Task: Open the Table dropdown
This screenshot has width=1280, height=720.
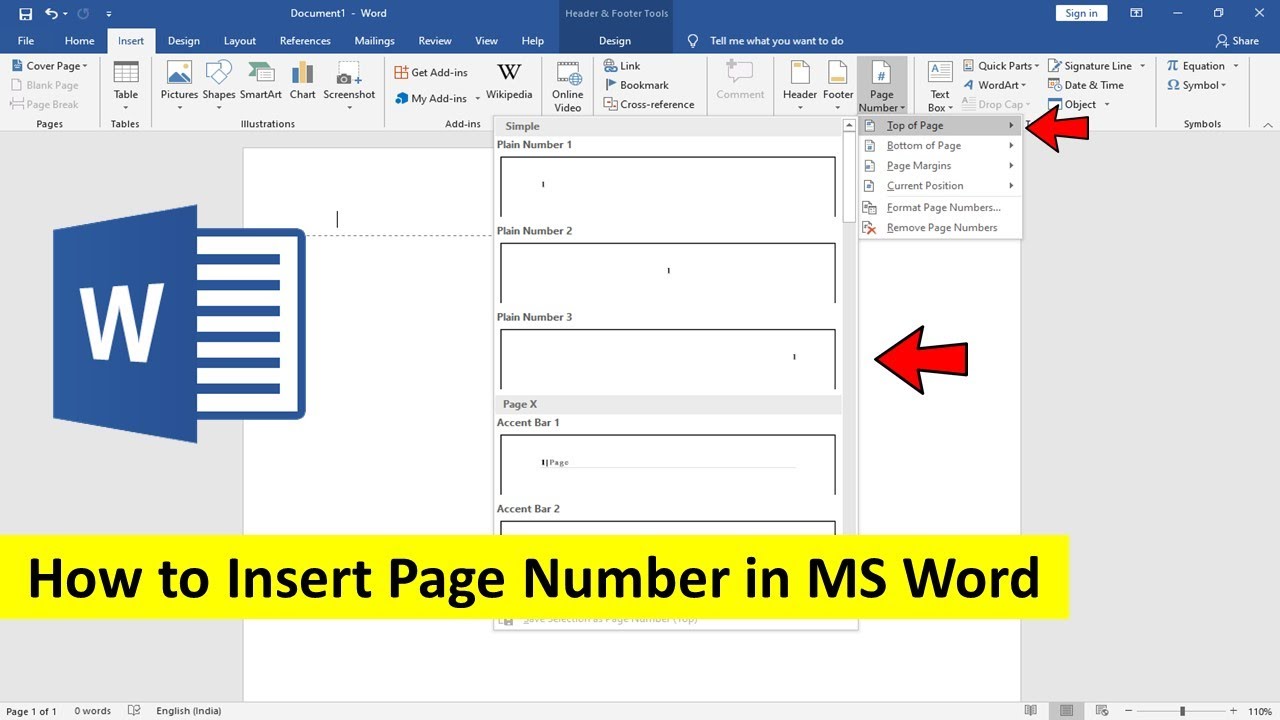Action: 126,84
